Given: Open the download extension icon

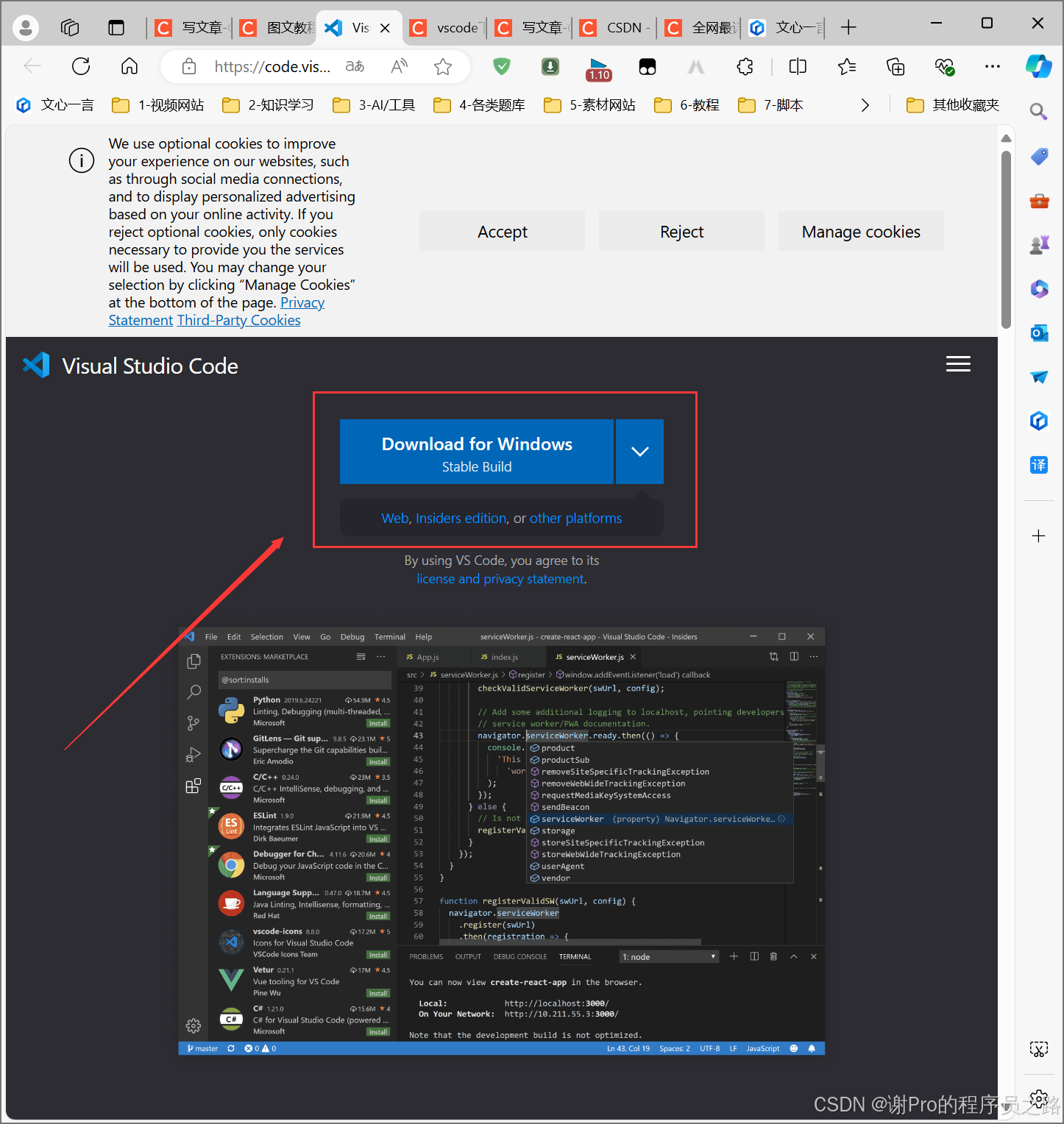Looking at the screenshot, I should (x=550, y=67).
